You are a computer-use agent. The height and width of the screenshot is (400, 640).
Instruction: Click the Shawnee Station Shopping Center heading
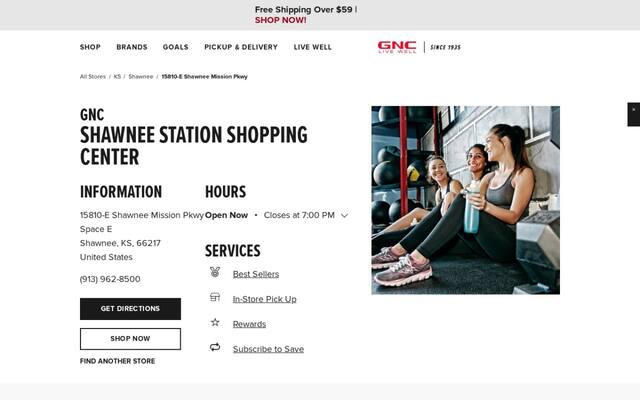tap(194, 146)
